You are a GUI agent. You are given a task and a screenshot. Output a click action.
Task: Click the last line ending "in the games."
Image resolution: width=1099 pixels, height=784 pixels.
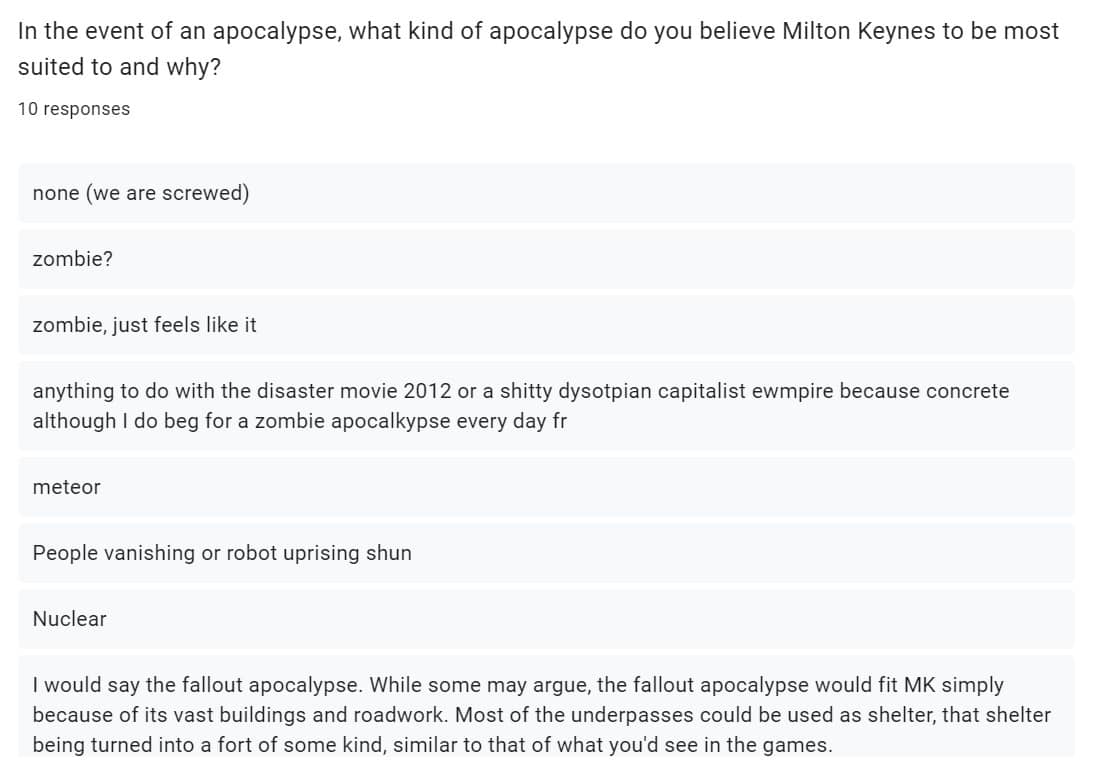pyautogui.click(x=432, y=745)
